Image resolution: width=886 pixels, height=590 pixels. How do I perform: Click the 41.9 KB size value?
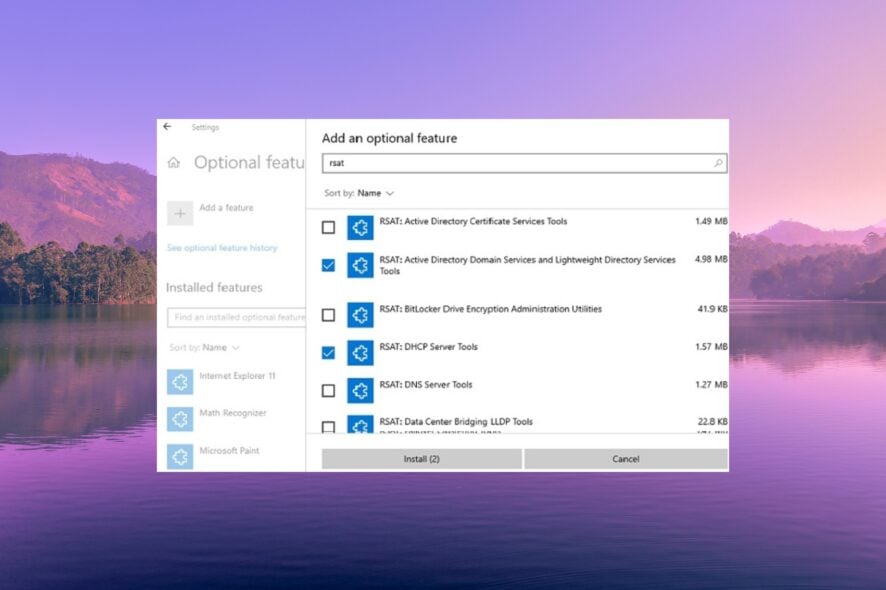713,309
